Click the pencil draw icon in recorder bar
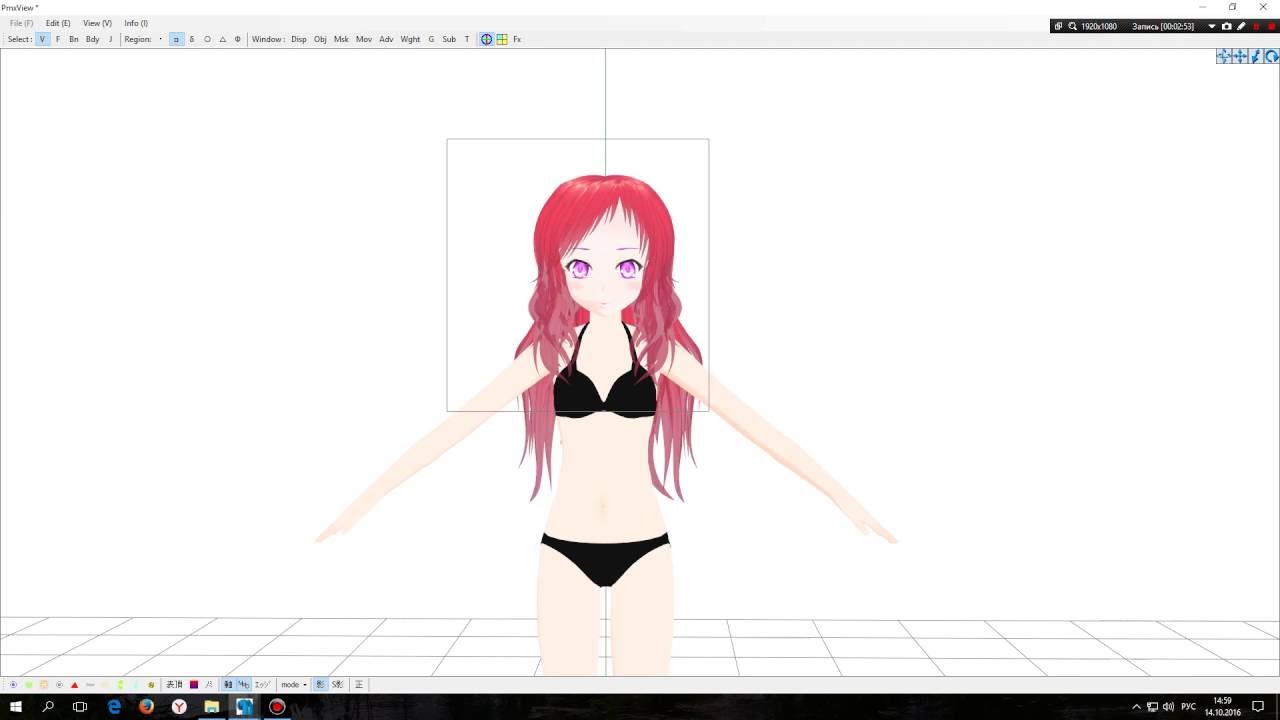The height and width of the screenshot is (720, 1280). tap(1242, 26)
